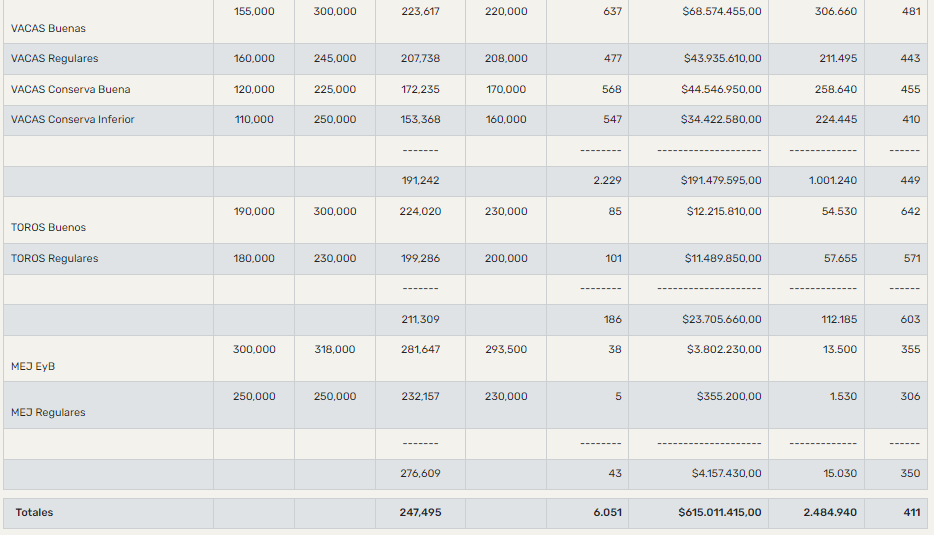Click the VACAS Buenas row label
The image size is (934, 535).
(x=48, y=28)
